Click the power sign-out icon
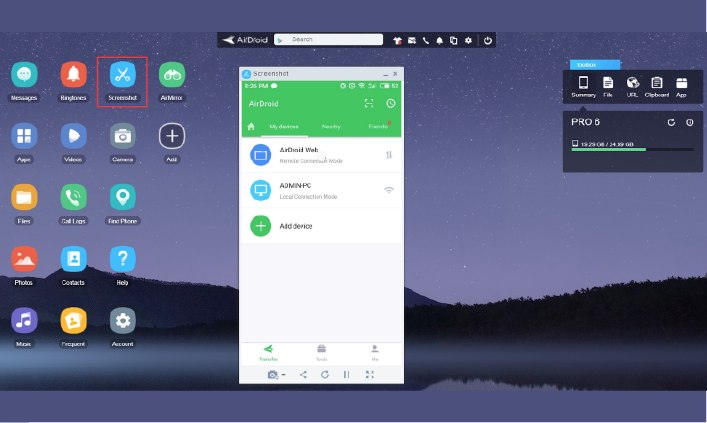Viewport: 707px width, 423px height. [487, 41]
